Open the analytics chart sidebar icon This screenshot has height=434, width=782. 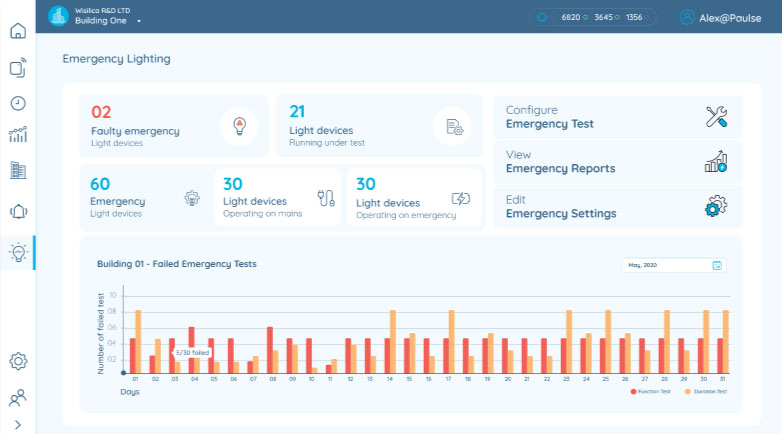(x=17, y=135)
